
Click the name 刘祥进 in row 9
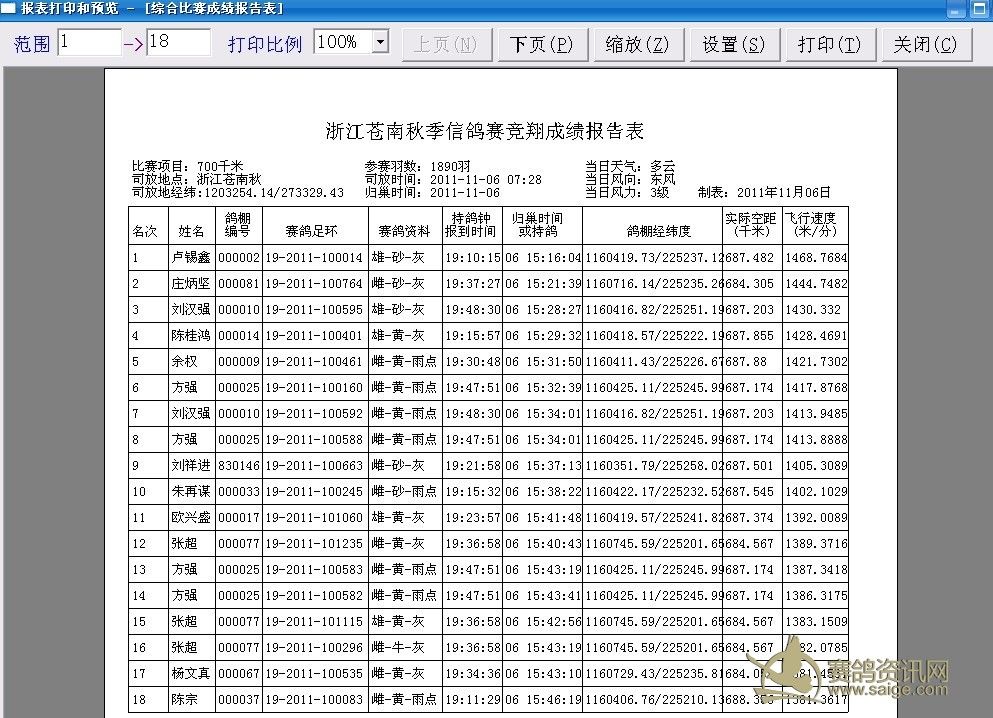[191, 465]
